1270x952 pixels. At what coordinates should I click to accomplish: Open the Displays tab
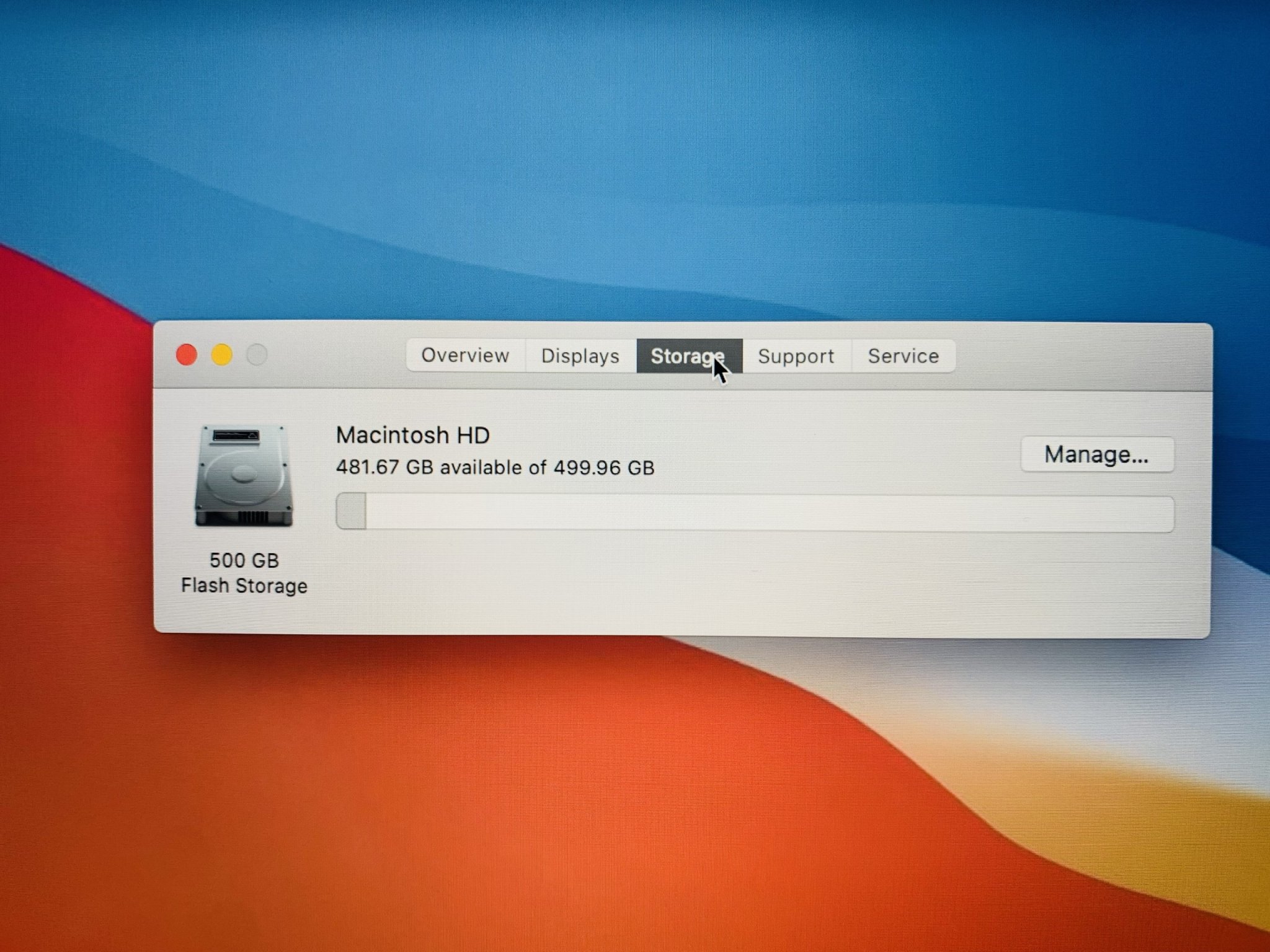[x=581, y=356]
